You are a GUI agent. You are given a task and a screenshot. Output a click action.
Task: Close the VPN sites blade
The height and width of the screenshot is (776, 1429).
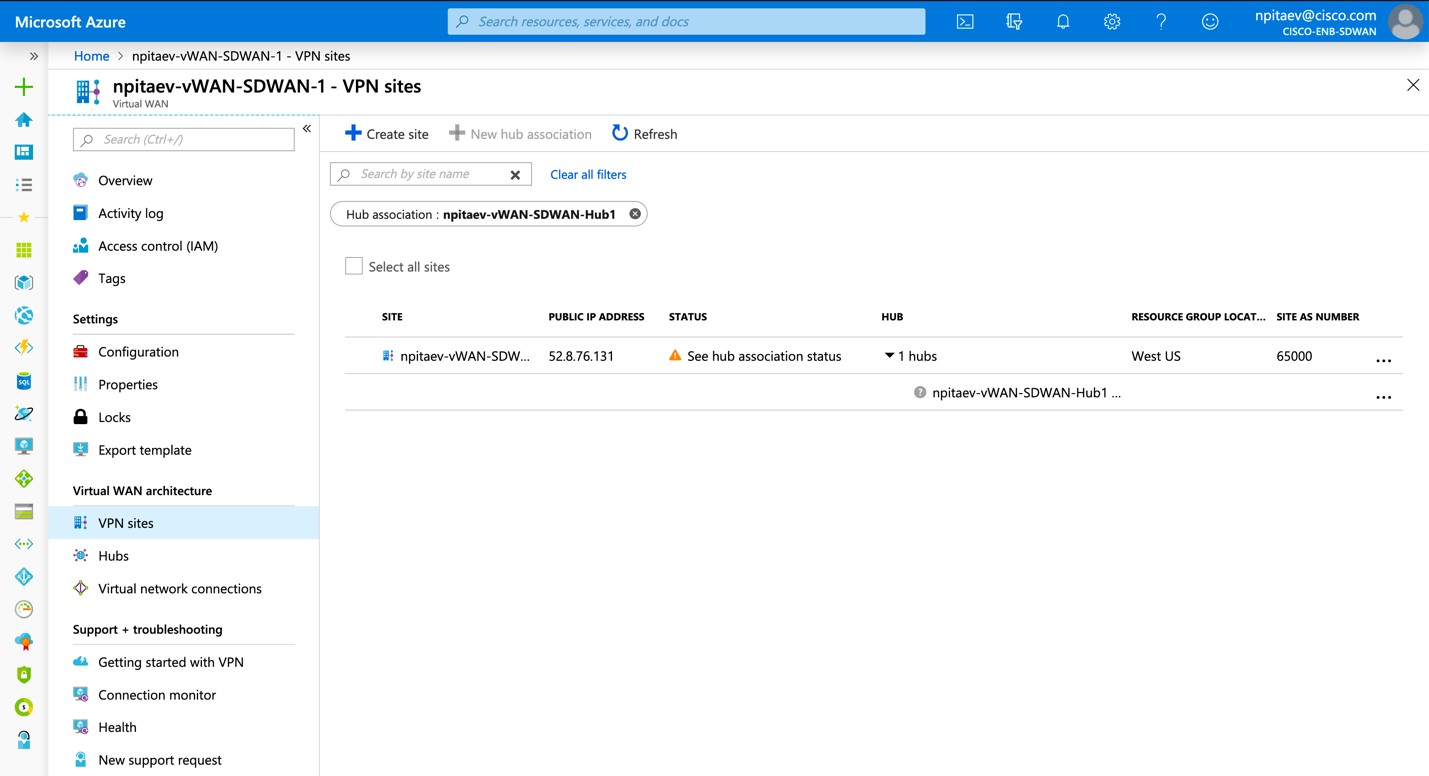click(x=1413, y=85)
